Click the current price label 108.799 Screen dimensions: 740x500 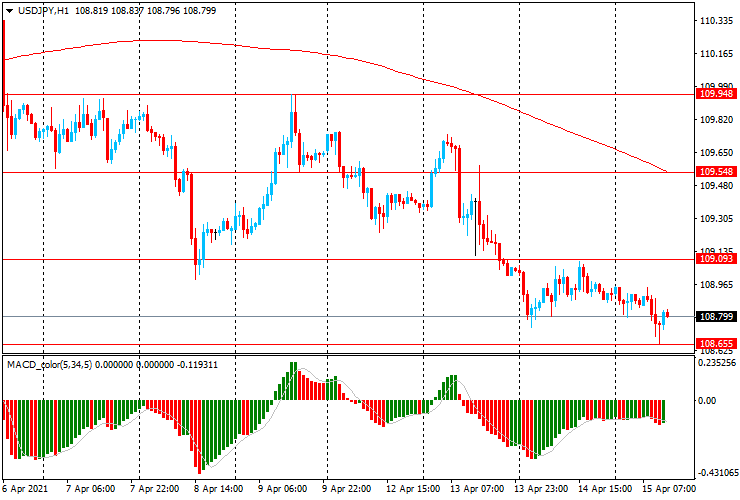(x=716, y=316)
